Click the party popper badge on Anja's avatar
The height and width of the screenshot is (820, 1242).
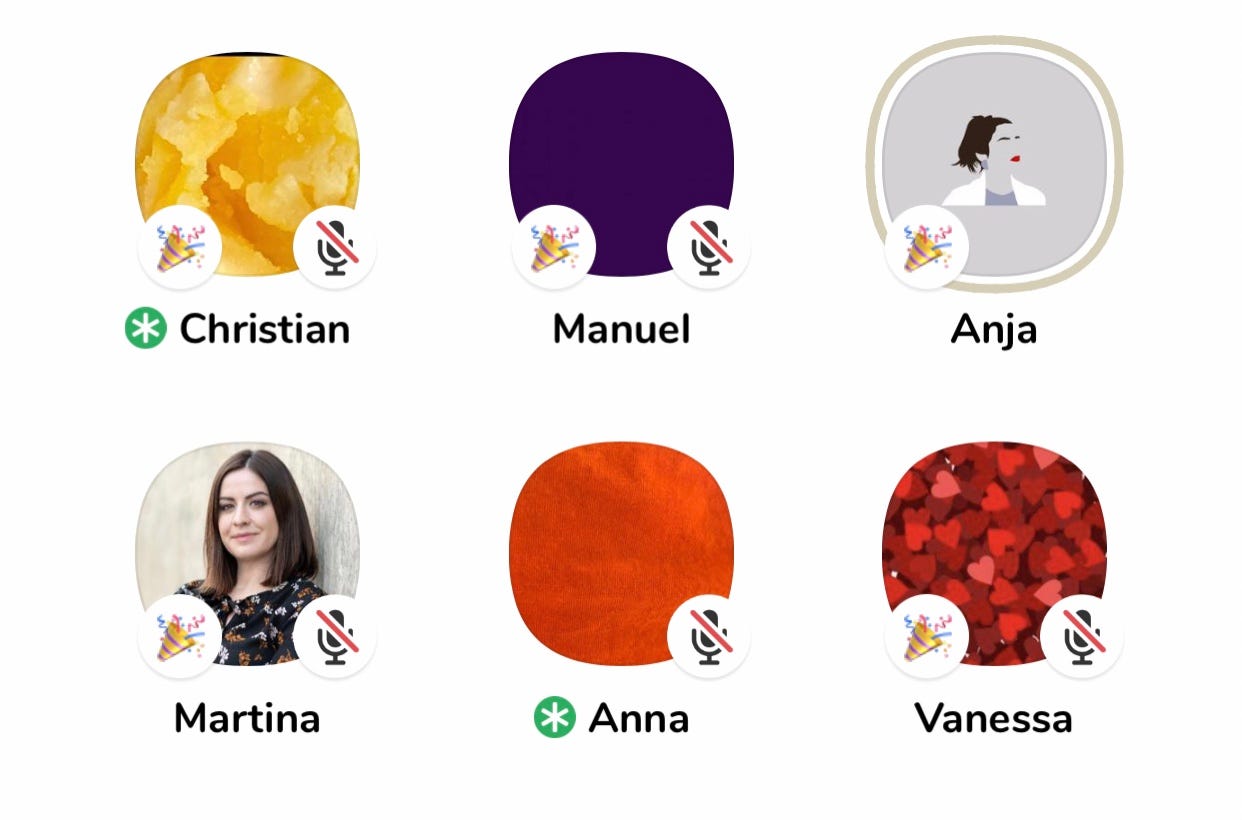[926, 247]
